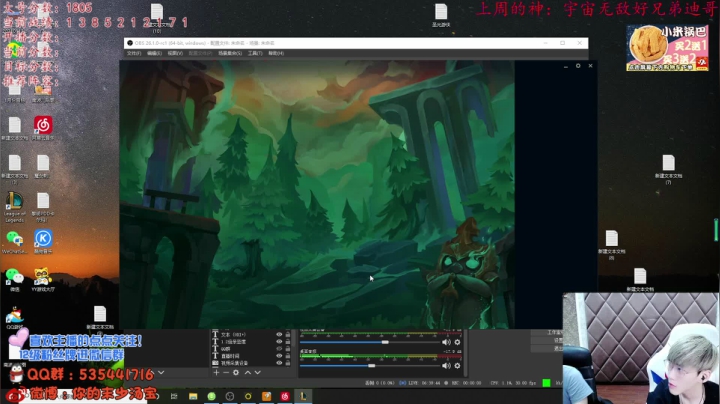Open the YY游戏大厅 desktop shortcut
This screenshot has width=720, height=404.
[x=43, y=279]
